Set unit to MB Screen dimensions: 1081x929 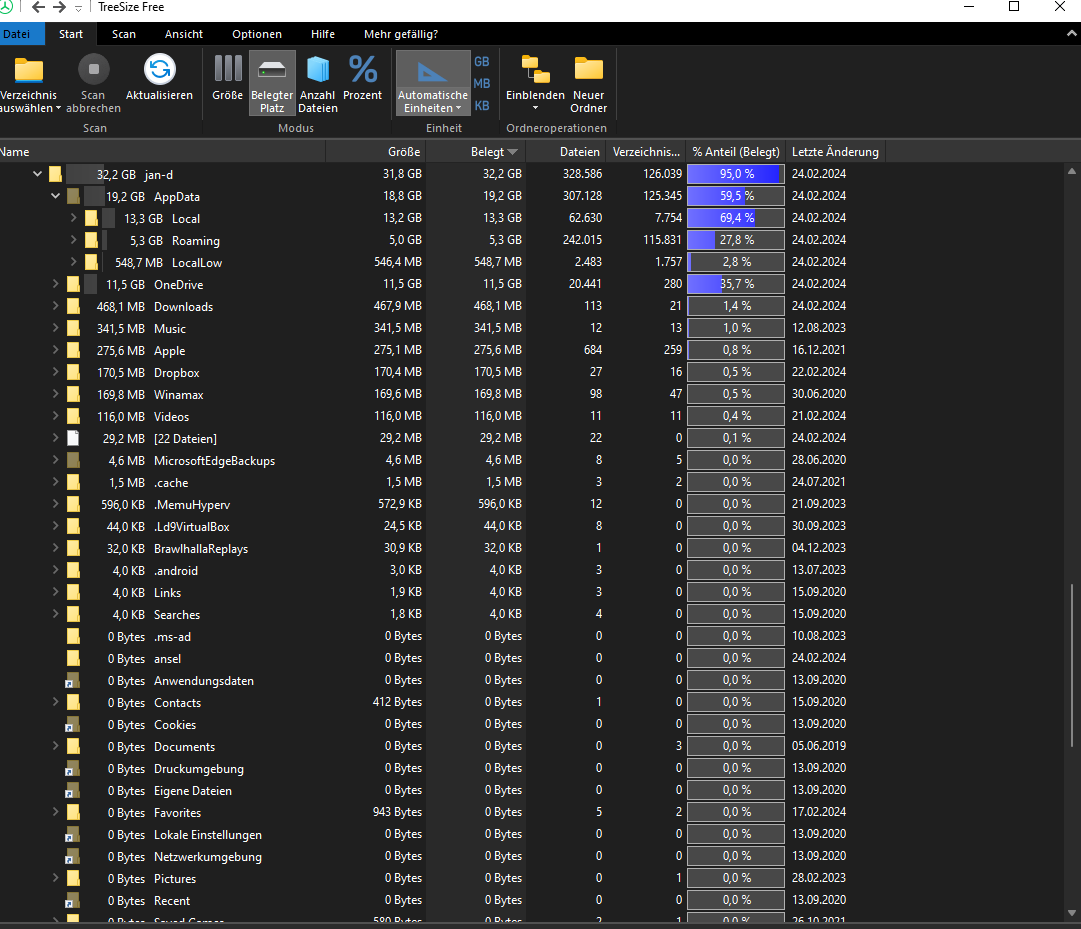[x=482, y=83]
